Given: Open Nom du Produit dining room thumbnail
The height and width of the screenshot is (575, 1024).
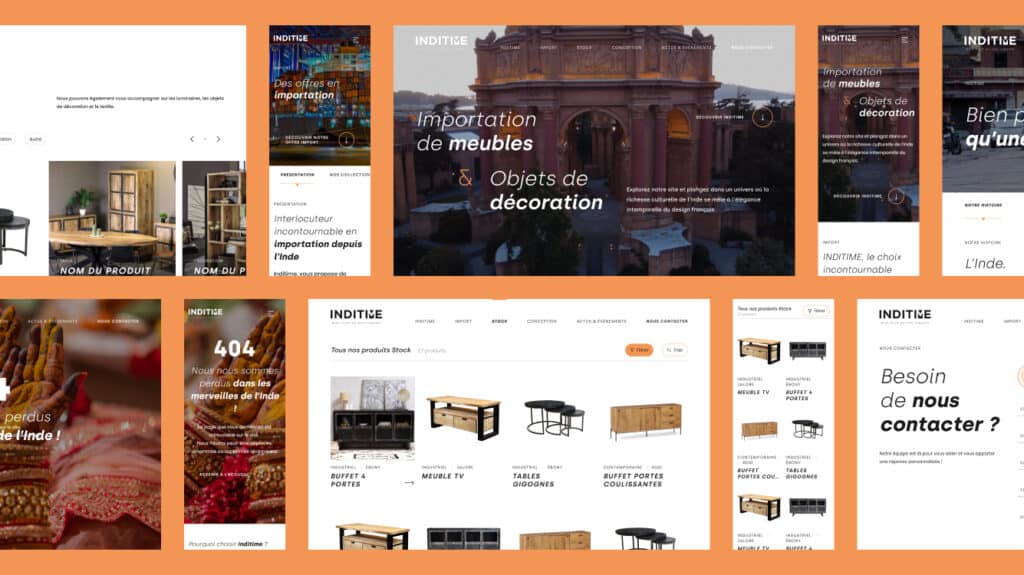Looking at the screenshot, I should (112, 218).
